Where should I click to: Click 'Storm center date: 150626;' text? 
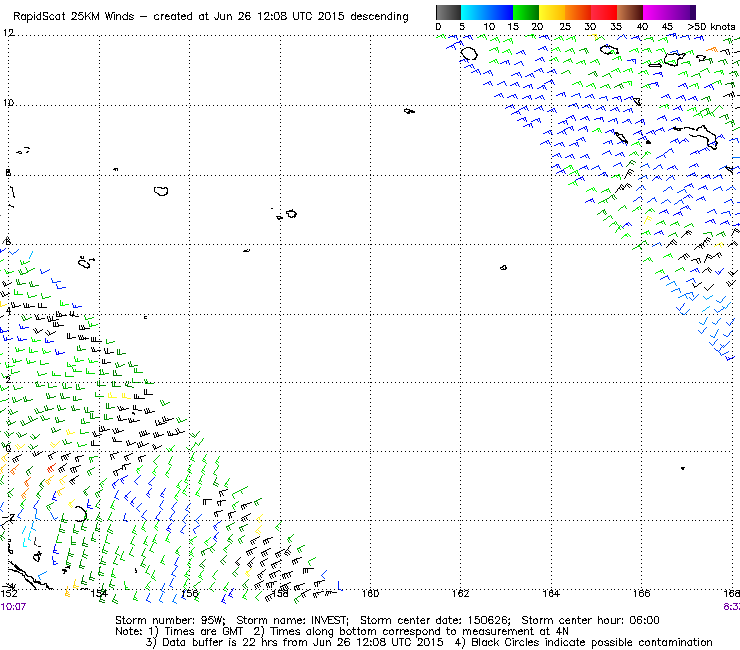click(x=435, y=620)
